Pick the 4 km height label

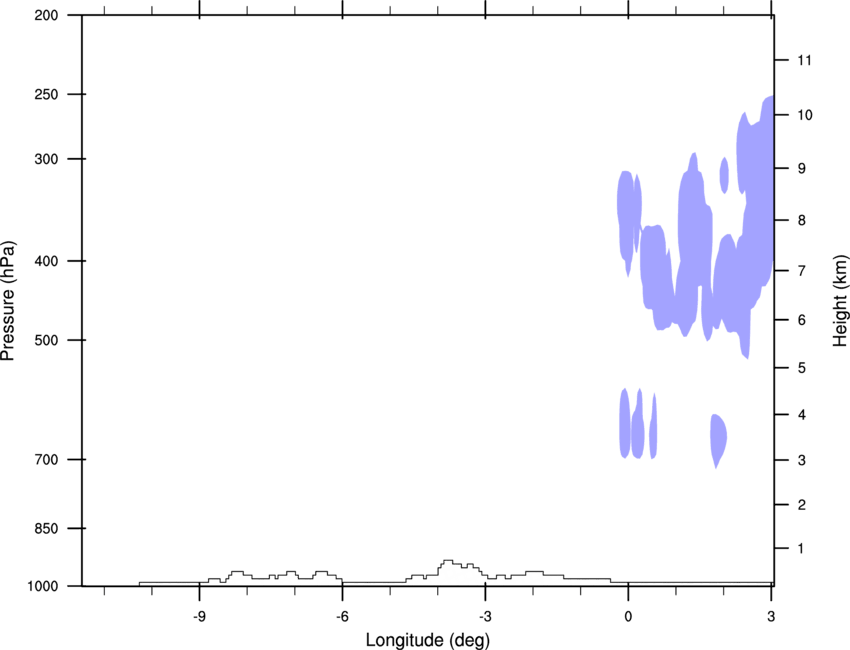point(802,415)
